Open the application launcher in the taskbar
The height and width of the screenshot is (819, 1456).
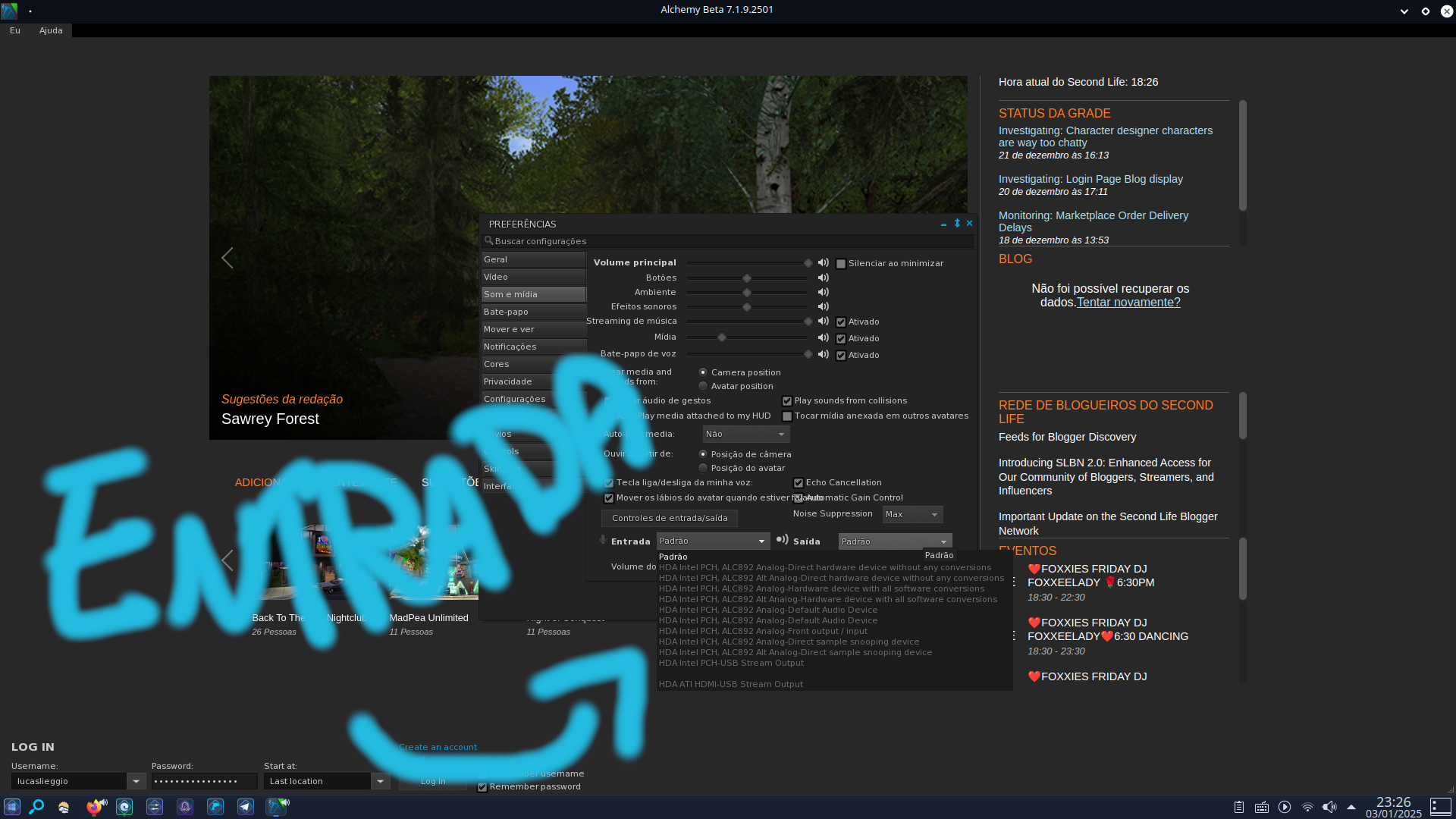[x=11, y=807]
